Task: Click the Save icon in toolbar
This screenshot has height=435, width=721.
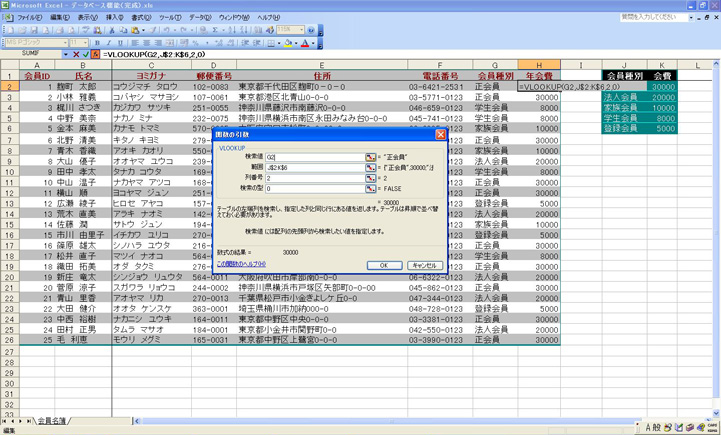Action: pyautogui.click(x=33, y=30)
